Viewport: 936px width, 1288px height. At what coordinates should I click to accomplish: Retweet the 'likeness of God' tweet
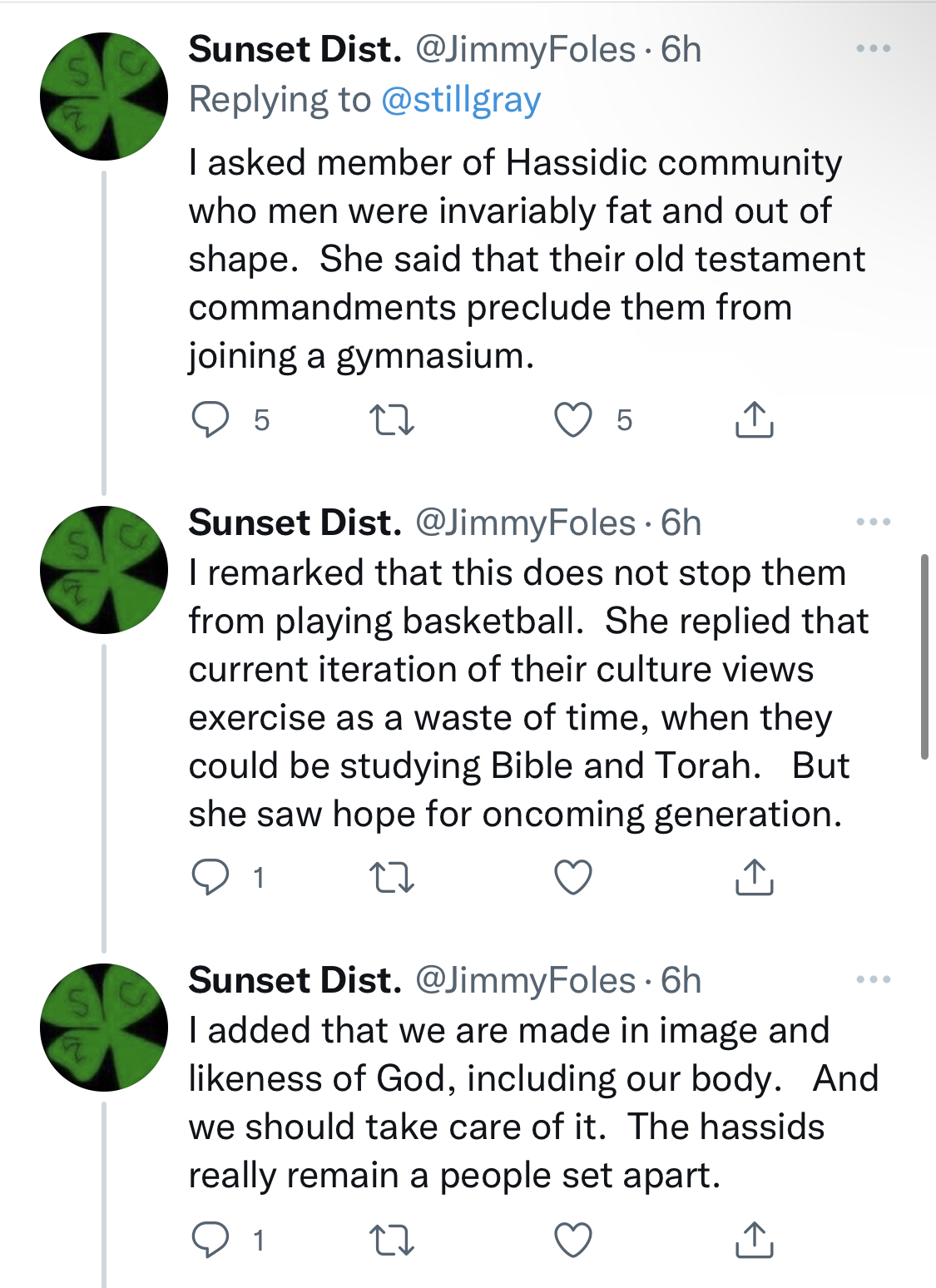[x=391, y=1240]
